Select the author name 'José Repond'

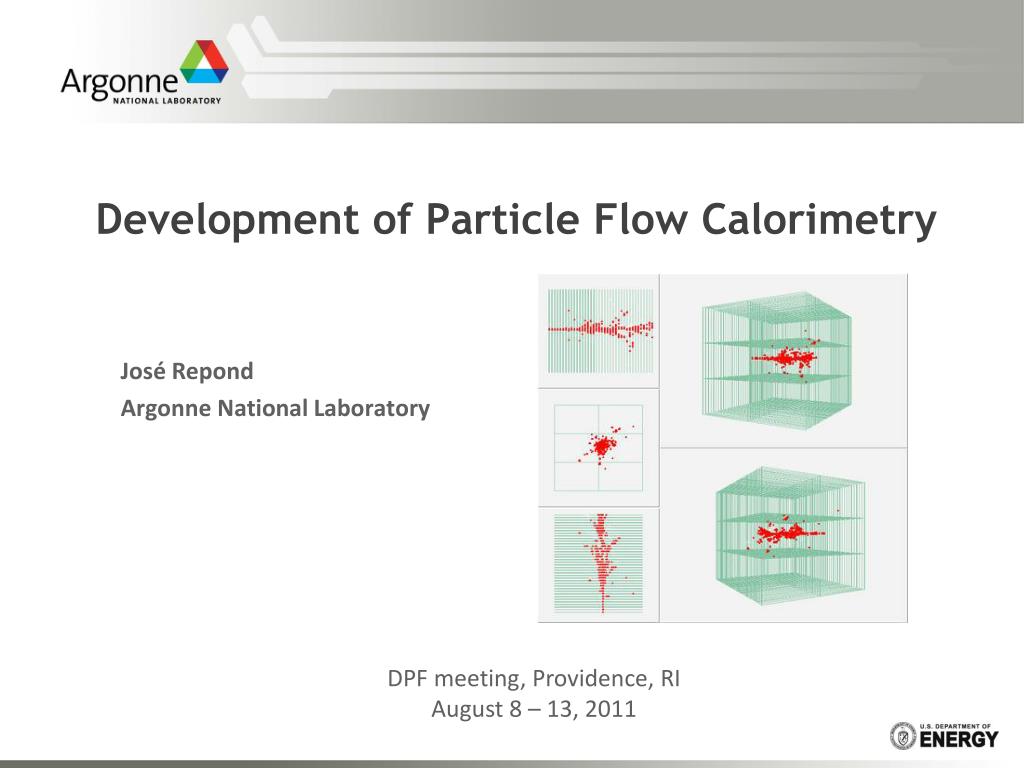pyautogui.click(x=187, y=371)
